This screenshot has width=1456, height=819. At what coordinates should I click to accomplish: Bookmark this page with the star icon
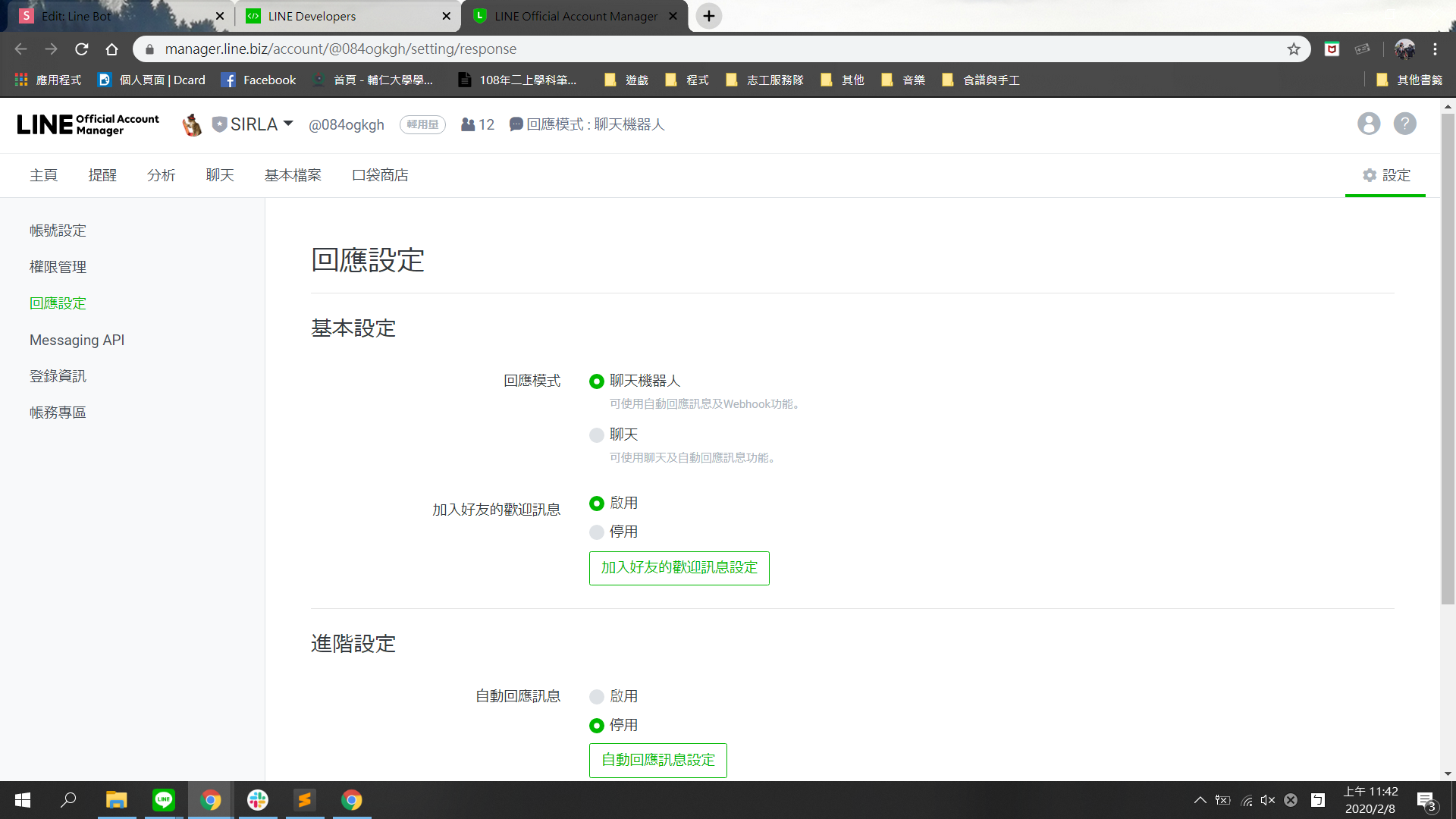(x=1294, y=49)
